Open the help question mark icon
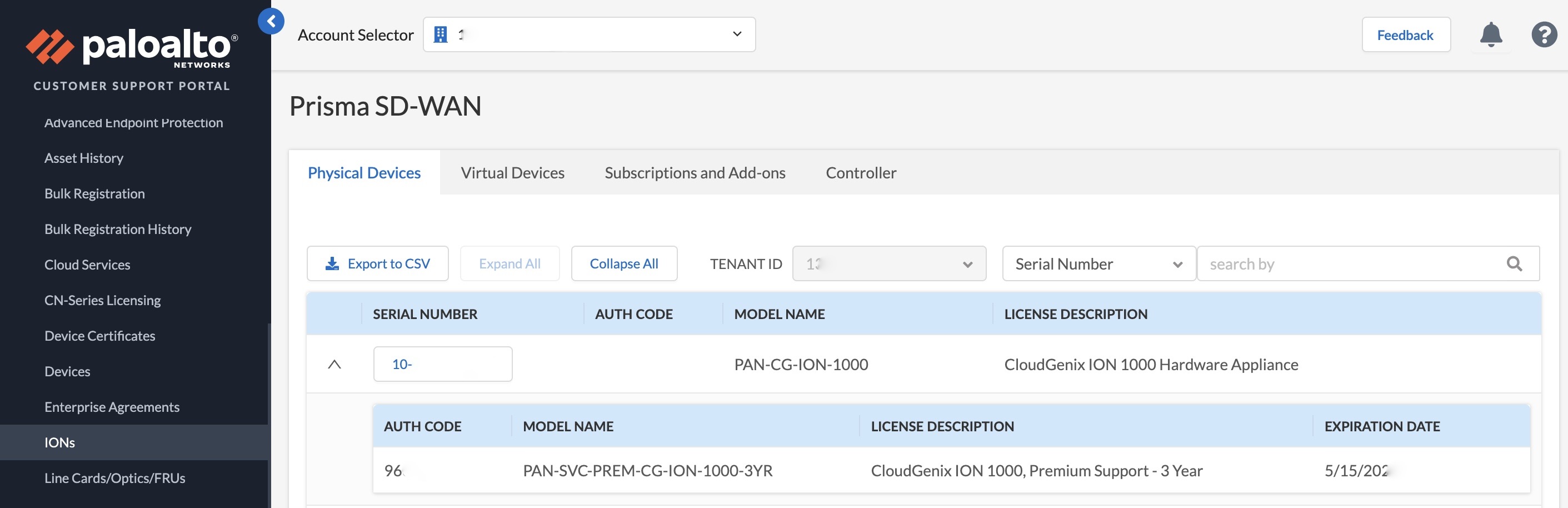The image size is (1568, 508). click(1544, 34)
